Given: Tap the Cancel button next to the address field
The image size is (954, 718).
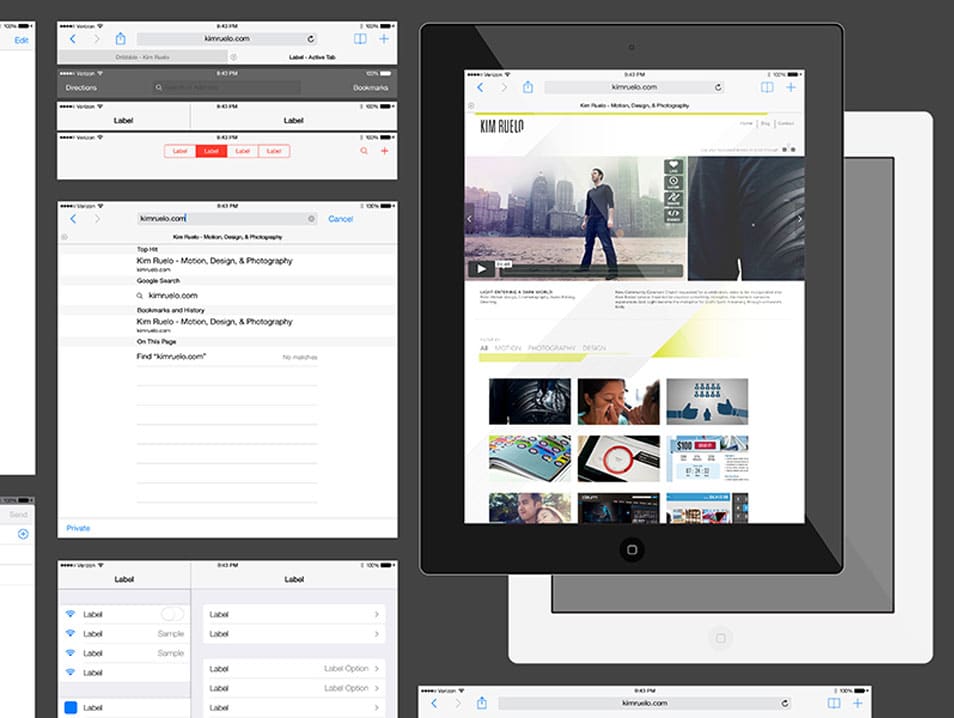Looking at the screenshot, I should (x=341, y=219).
